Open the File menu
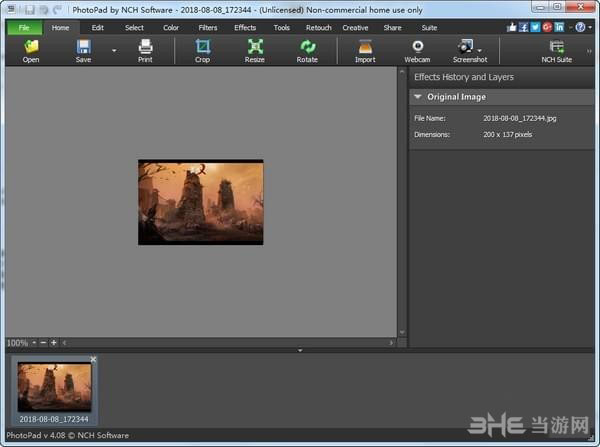 pos(22,28)
